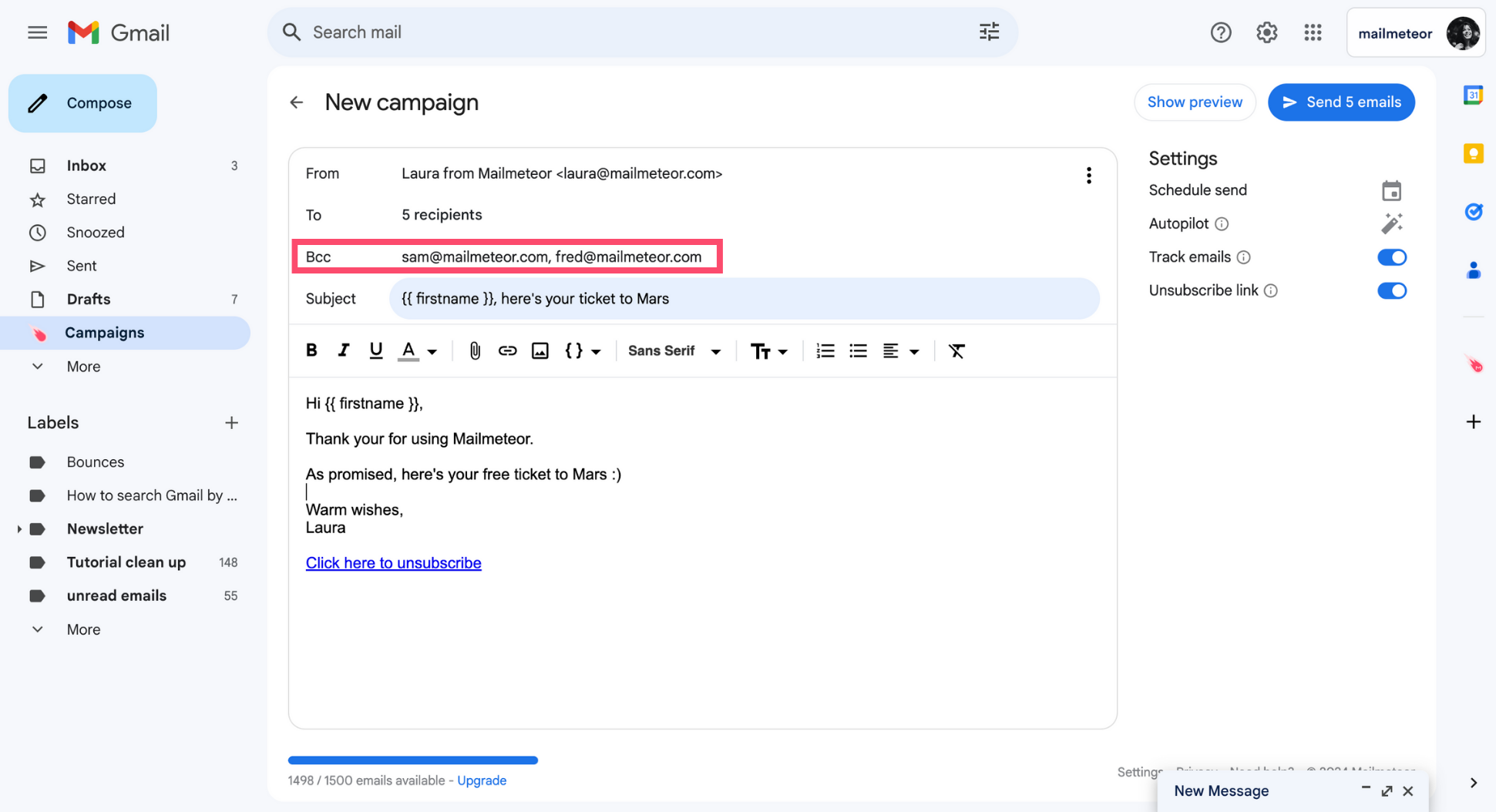The width and height of the screenshot is (1496, 812).
Task: Click the Upgrade link
Action: coord(482,780)
